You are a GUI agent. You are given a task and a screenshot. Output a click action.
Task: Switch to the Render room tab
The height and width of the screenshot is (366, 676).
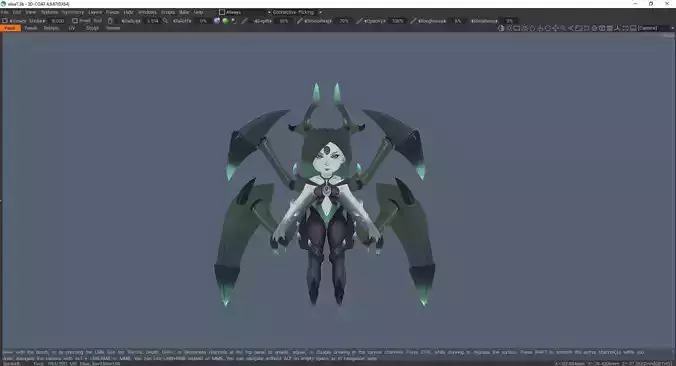point(113,28)
